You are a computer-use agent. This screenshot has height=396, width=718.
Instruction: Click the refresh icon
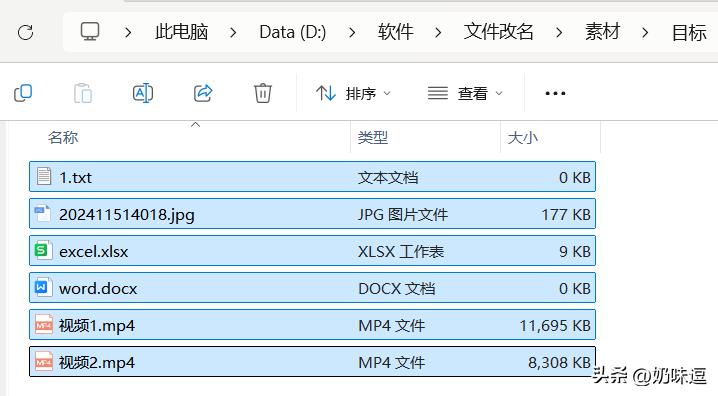click(25, 33)
